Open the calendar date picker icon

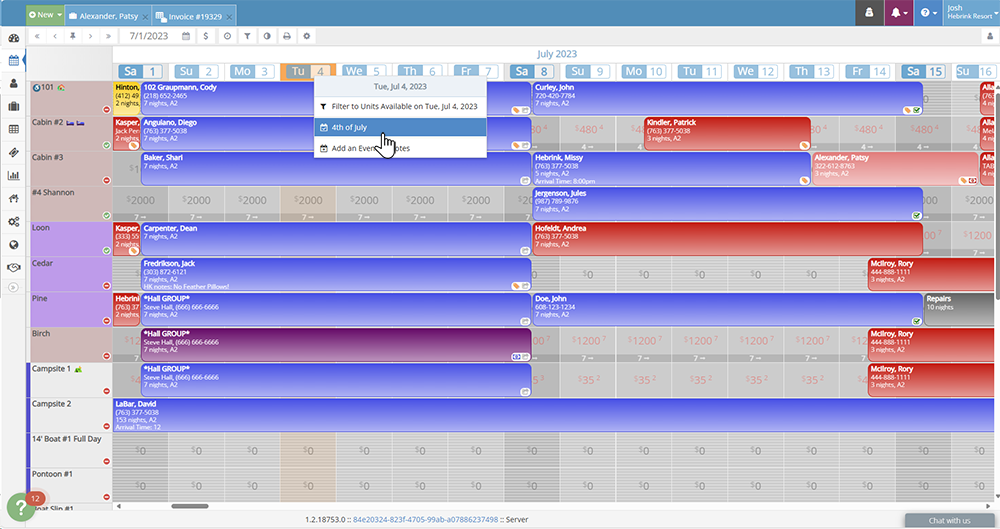186,36
